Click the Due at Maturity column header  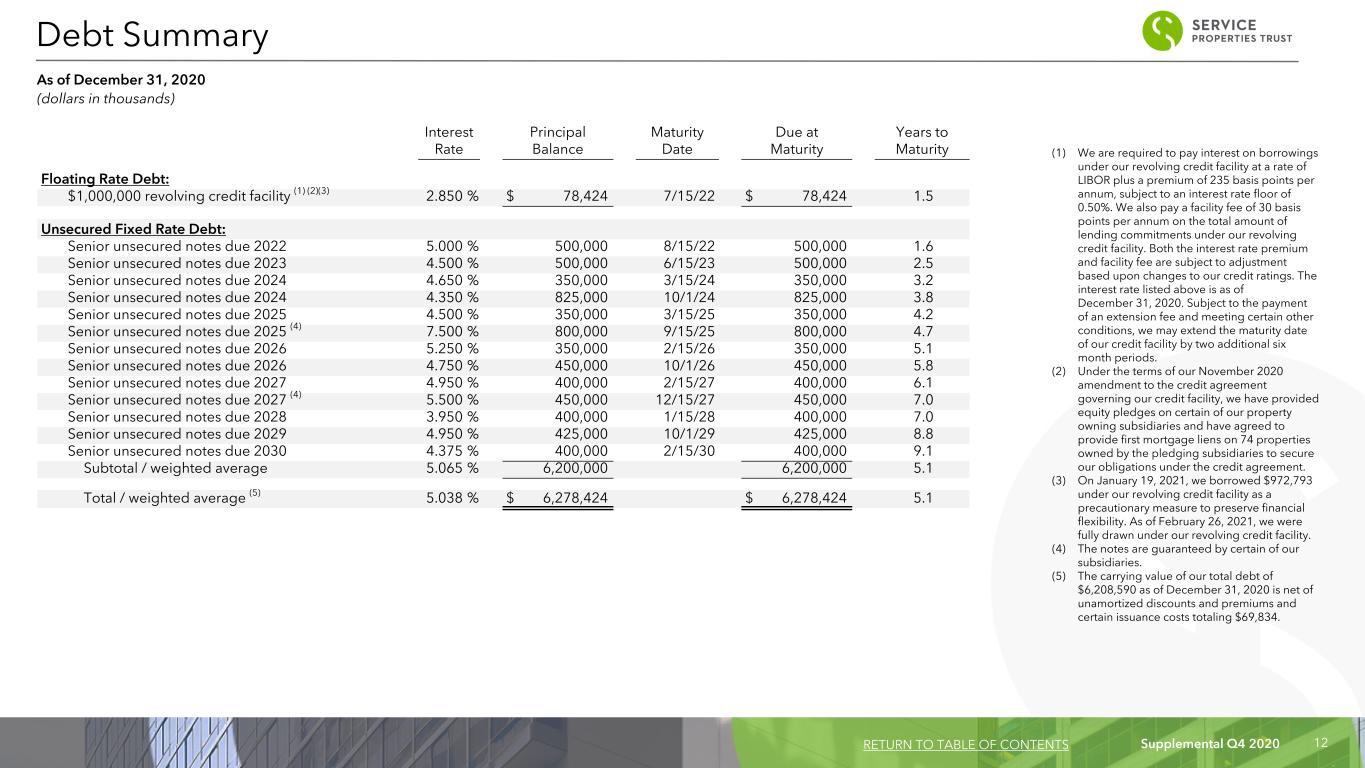coord(797,141)
